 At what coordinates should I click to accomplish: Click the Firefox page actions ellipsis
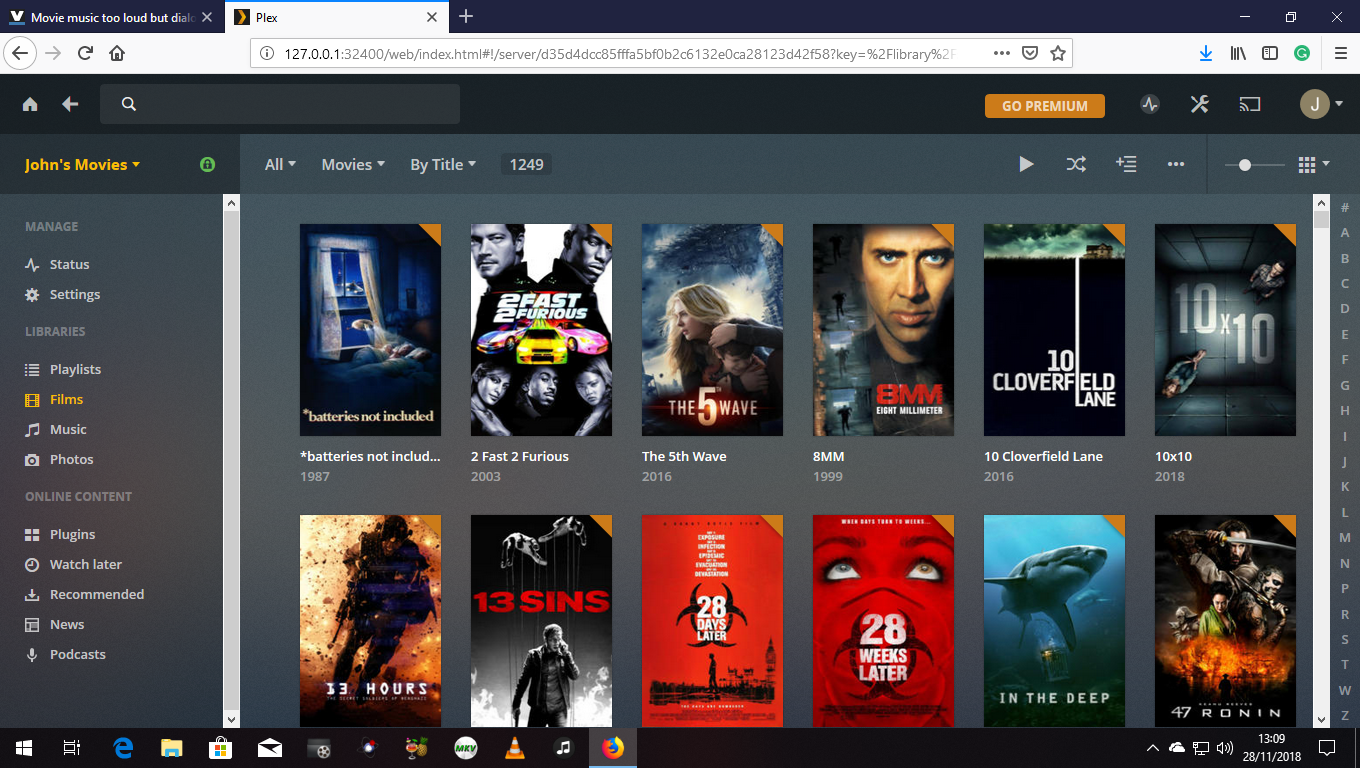coord(1003,53)
